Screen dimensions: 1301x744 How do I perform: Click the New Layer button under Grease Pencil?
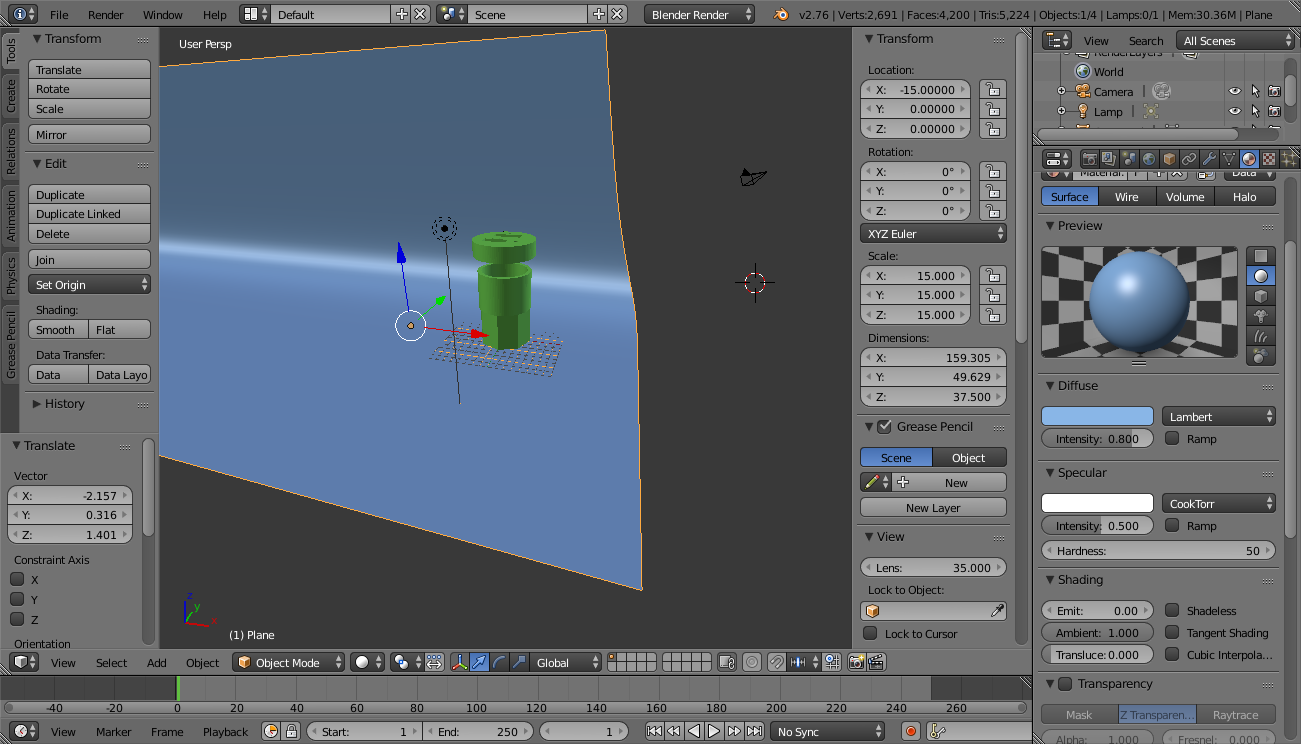pyautogui.click(x=932, y=507)
